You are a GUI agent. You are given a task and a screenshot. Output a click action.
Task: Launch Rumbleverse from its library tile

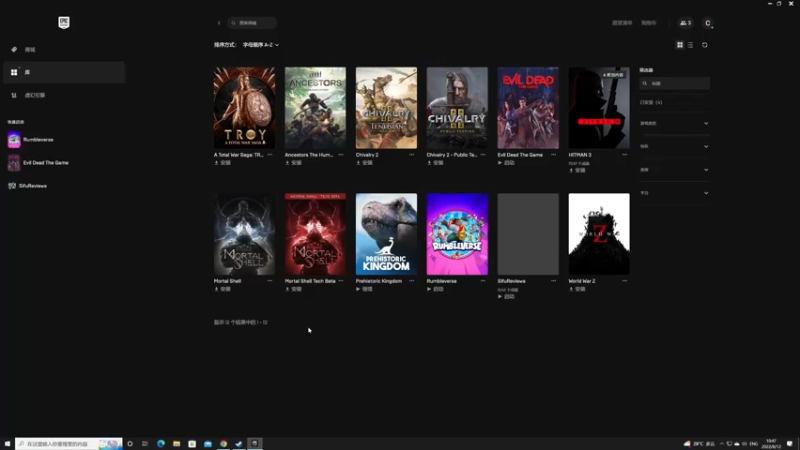coord(435,289)
